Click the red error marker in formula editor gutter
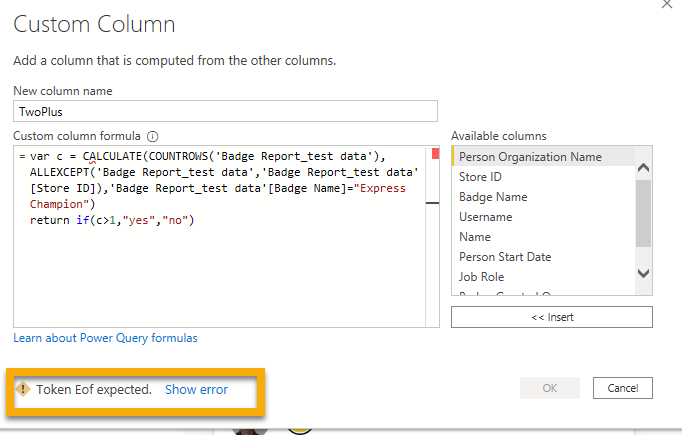 point(435,154)
